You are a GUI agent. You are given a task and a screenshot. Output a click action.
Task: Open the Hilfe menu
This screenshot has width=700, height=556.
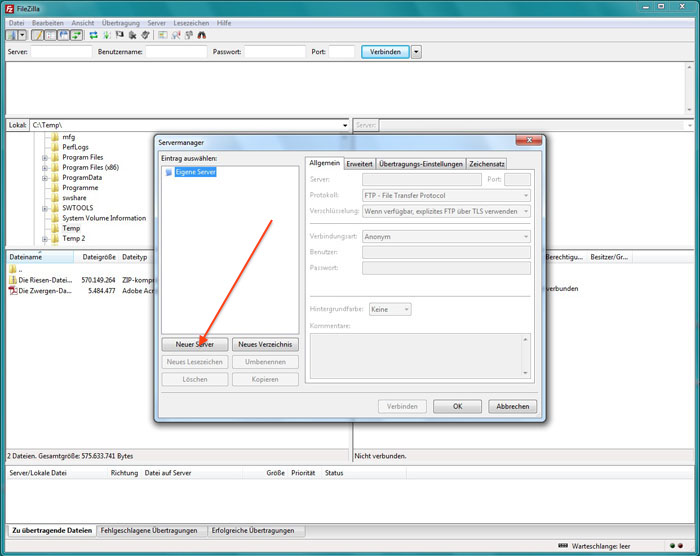224,23
